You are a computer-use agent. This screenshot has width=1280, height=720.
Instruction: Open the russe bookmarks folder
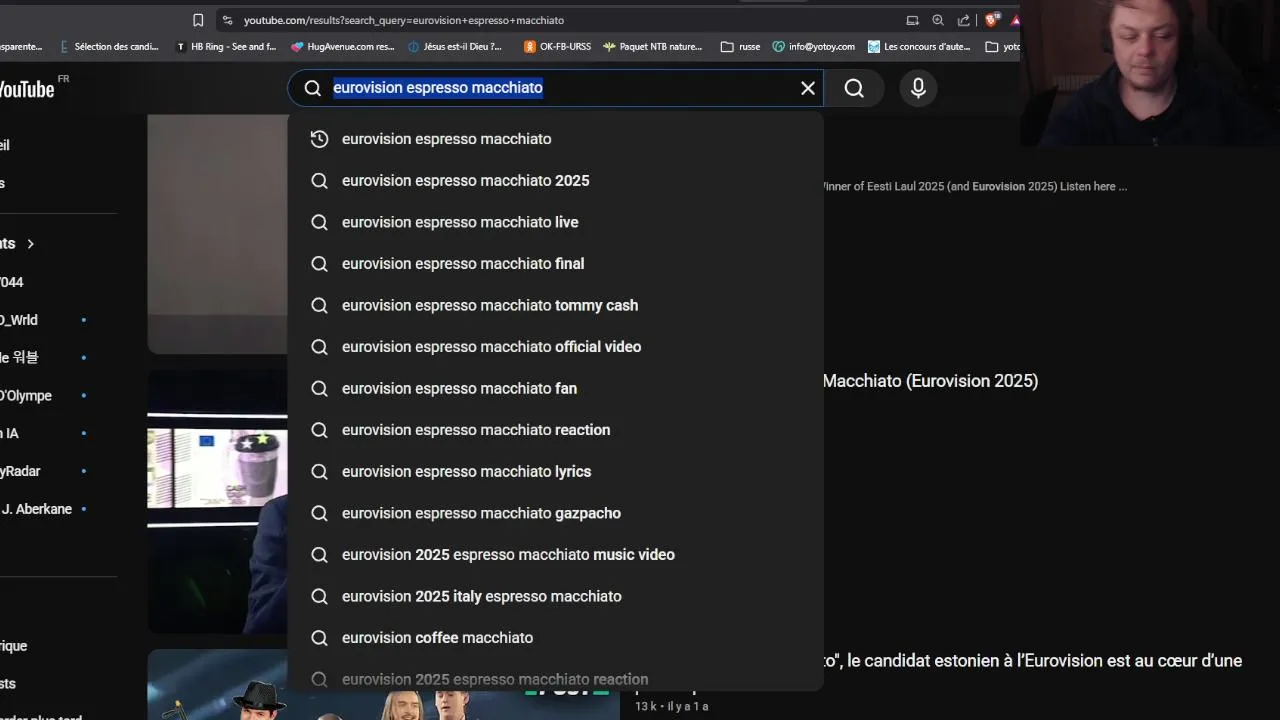pos(740,46)
